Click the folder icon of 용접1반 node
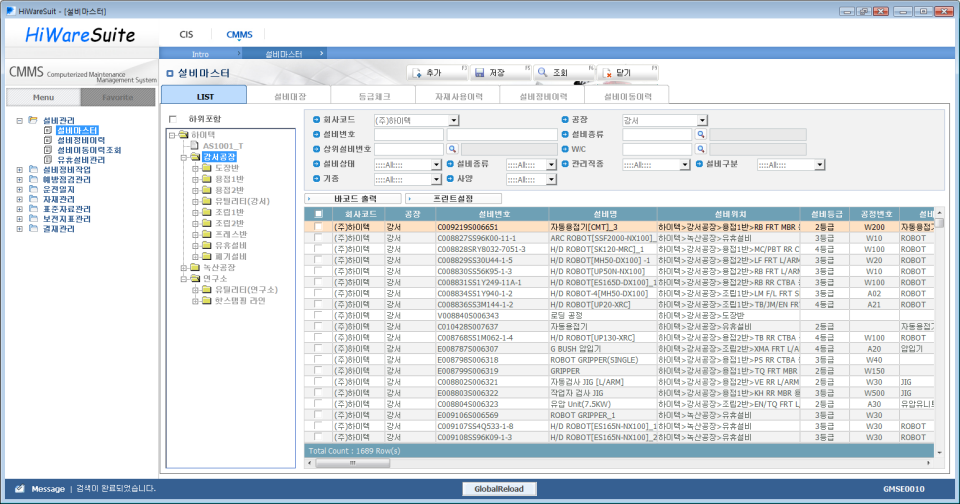This screenshot has width=960, height=504. 206,179
